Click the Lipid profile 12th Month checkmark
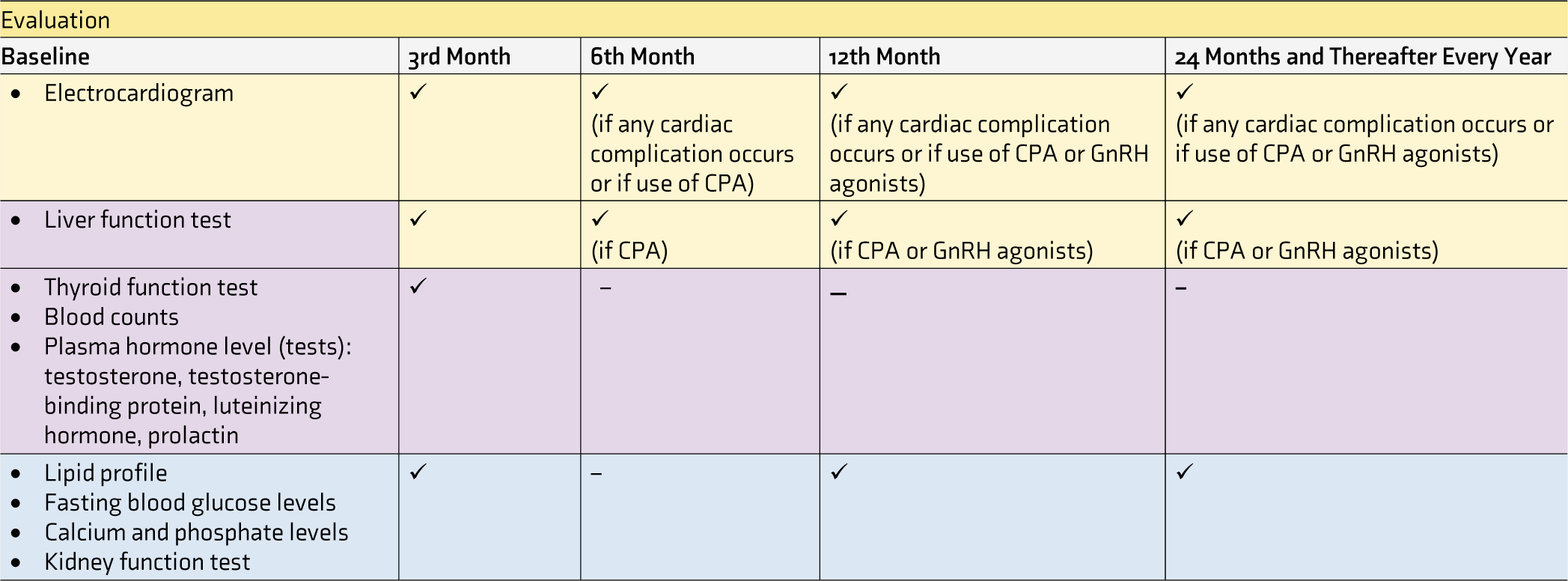Viewport: 1568px width, 581px height. tap(839, 471)
